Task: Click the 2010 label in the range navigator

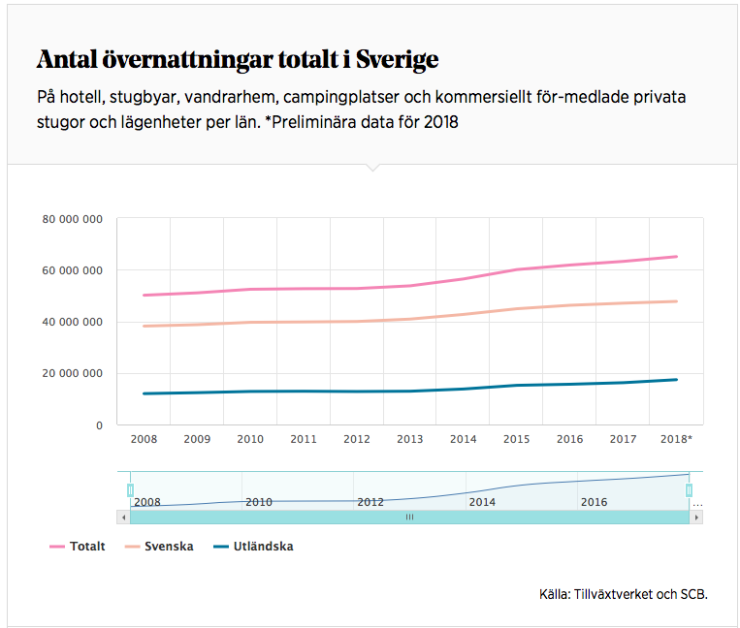Action: [x=259, y=502]
